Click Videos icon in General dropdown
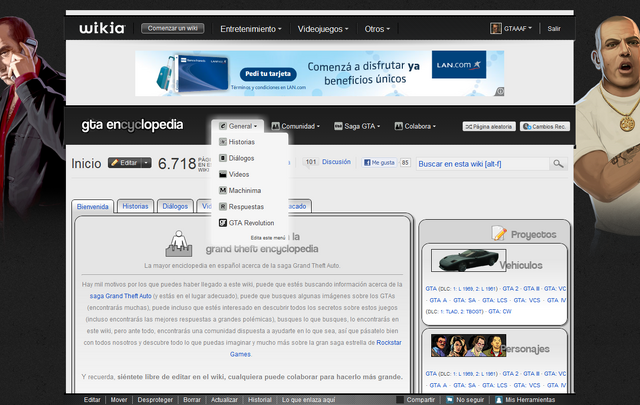The width and height of the screenshot is (640, 405). (222, 174)
